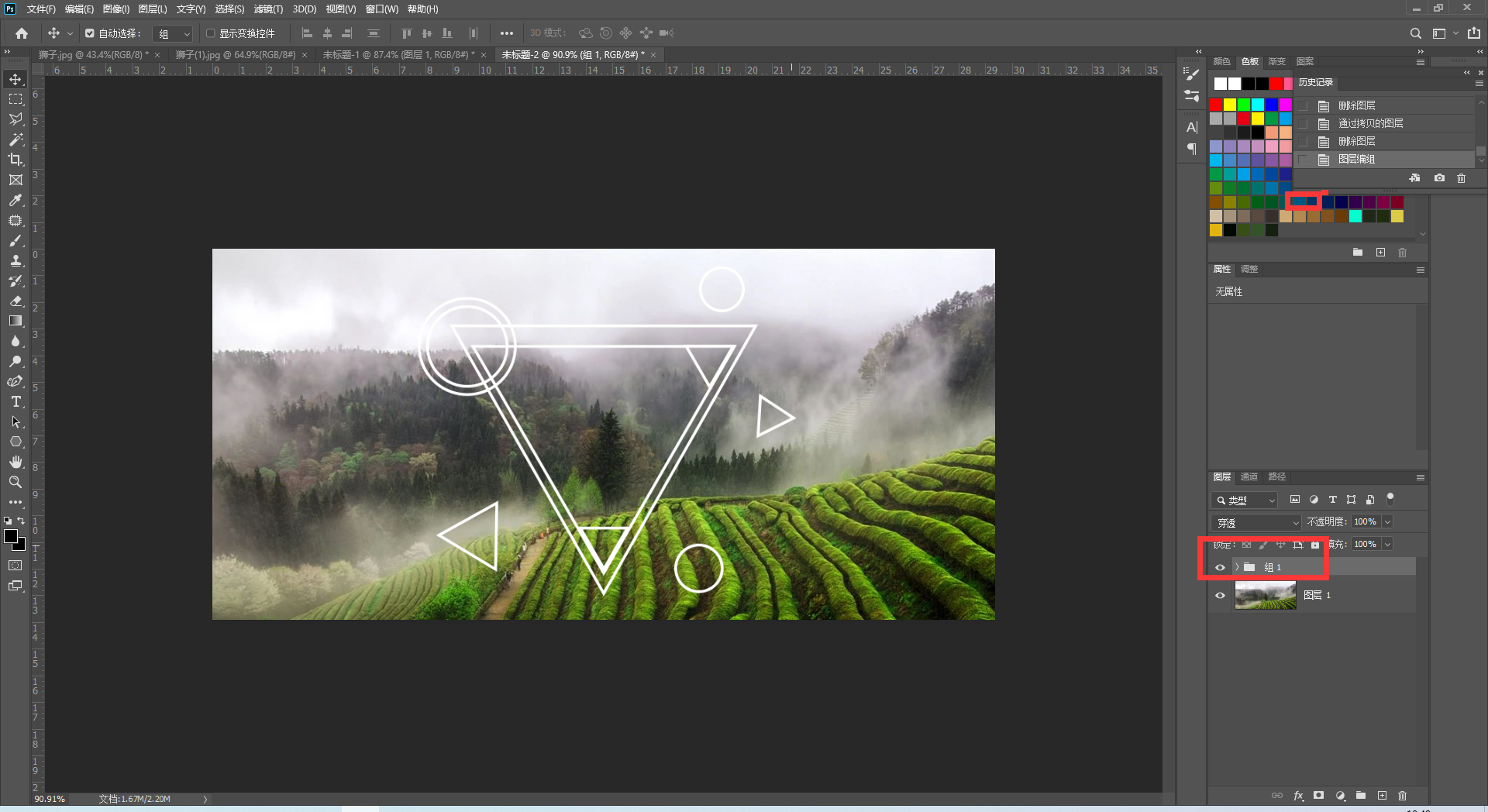The width and height of the screenshot is (1488, 812).
Task: Align top edges in the options bar
Action: [407, 33]
